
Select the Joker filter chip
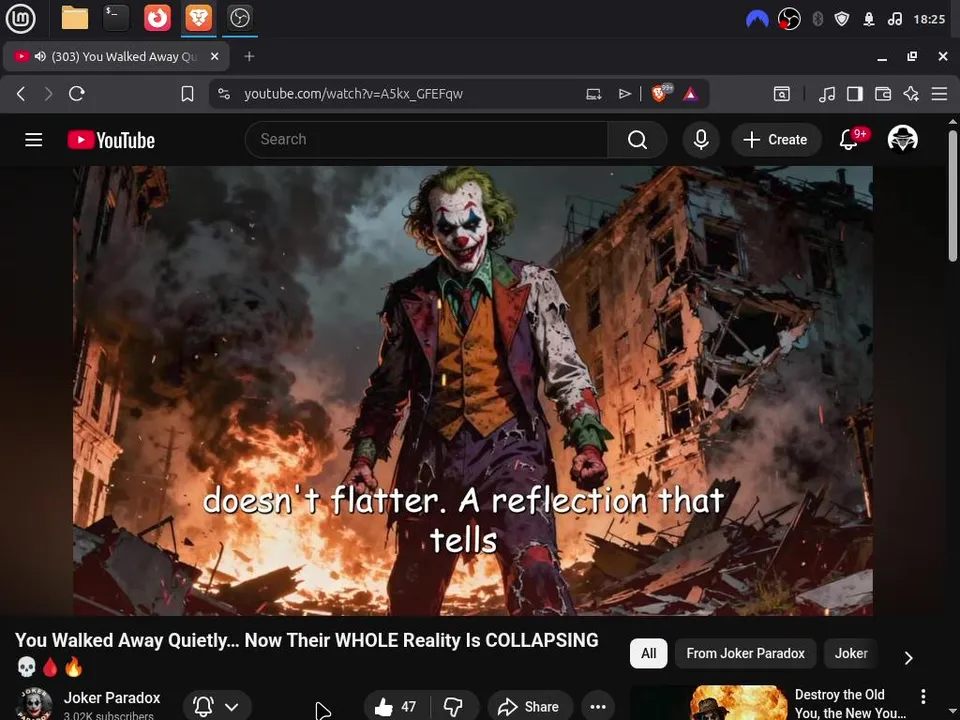pos(851,653)
